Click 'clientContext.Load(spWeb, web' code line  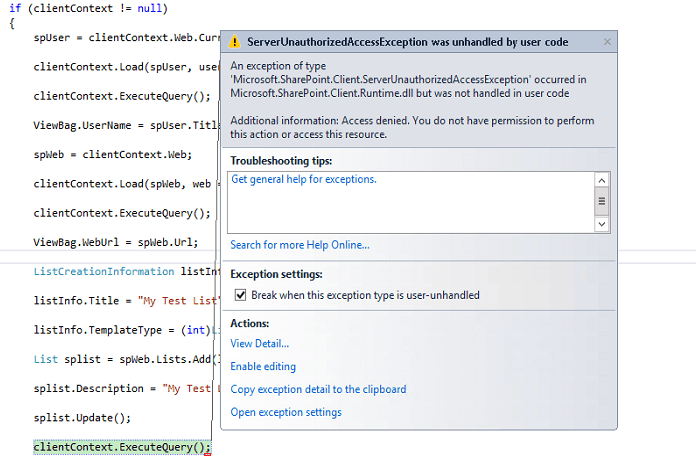(127, 184)
